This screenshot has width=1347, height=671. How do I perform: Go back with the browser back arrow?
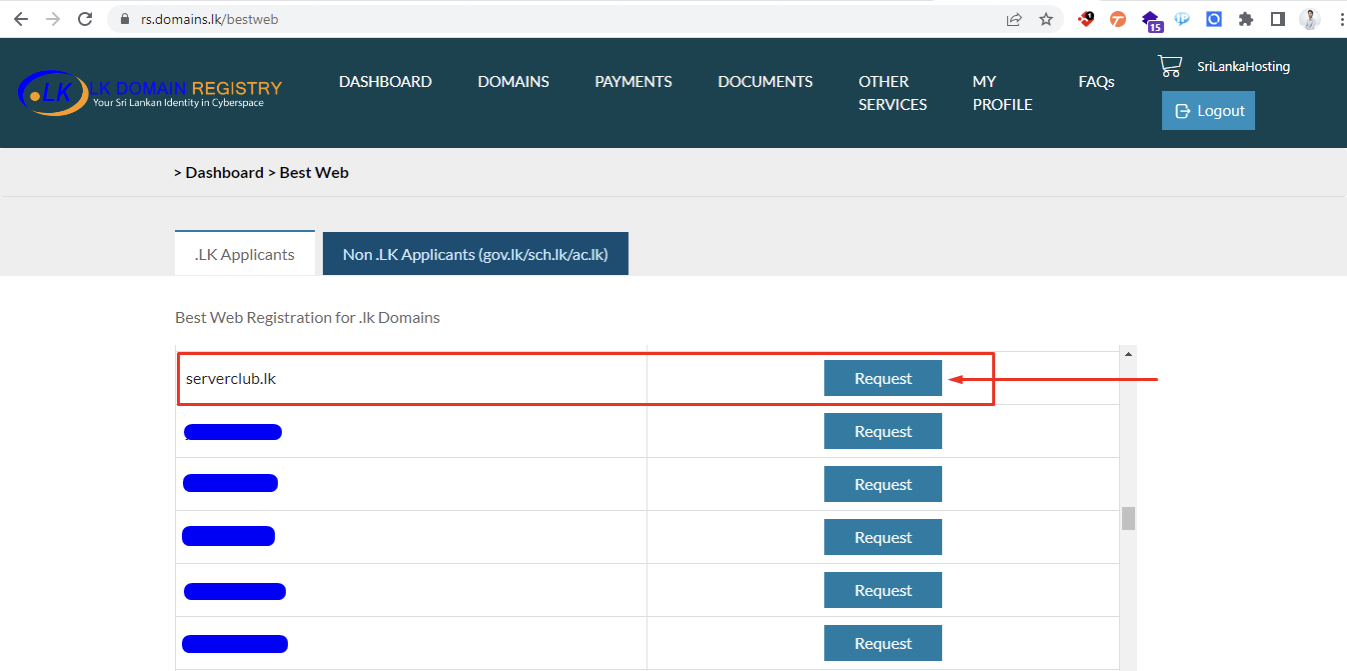(21, 19)
